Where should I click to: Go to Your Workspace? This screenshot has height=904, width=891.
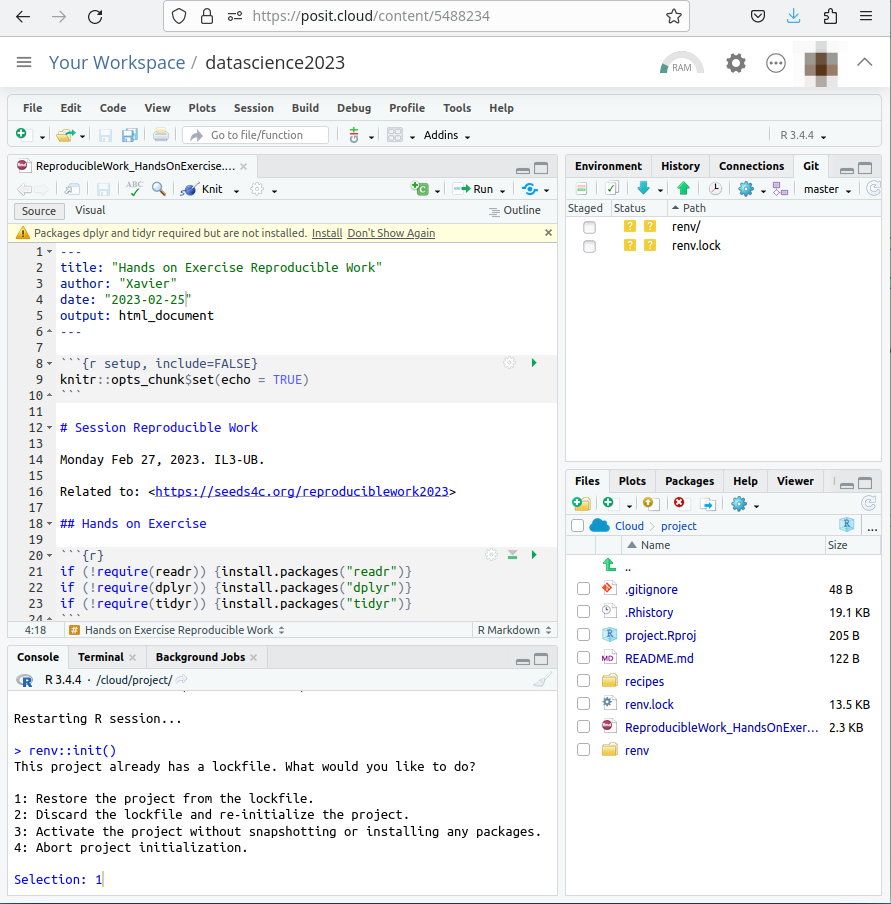117,62
